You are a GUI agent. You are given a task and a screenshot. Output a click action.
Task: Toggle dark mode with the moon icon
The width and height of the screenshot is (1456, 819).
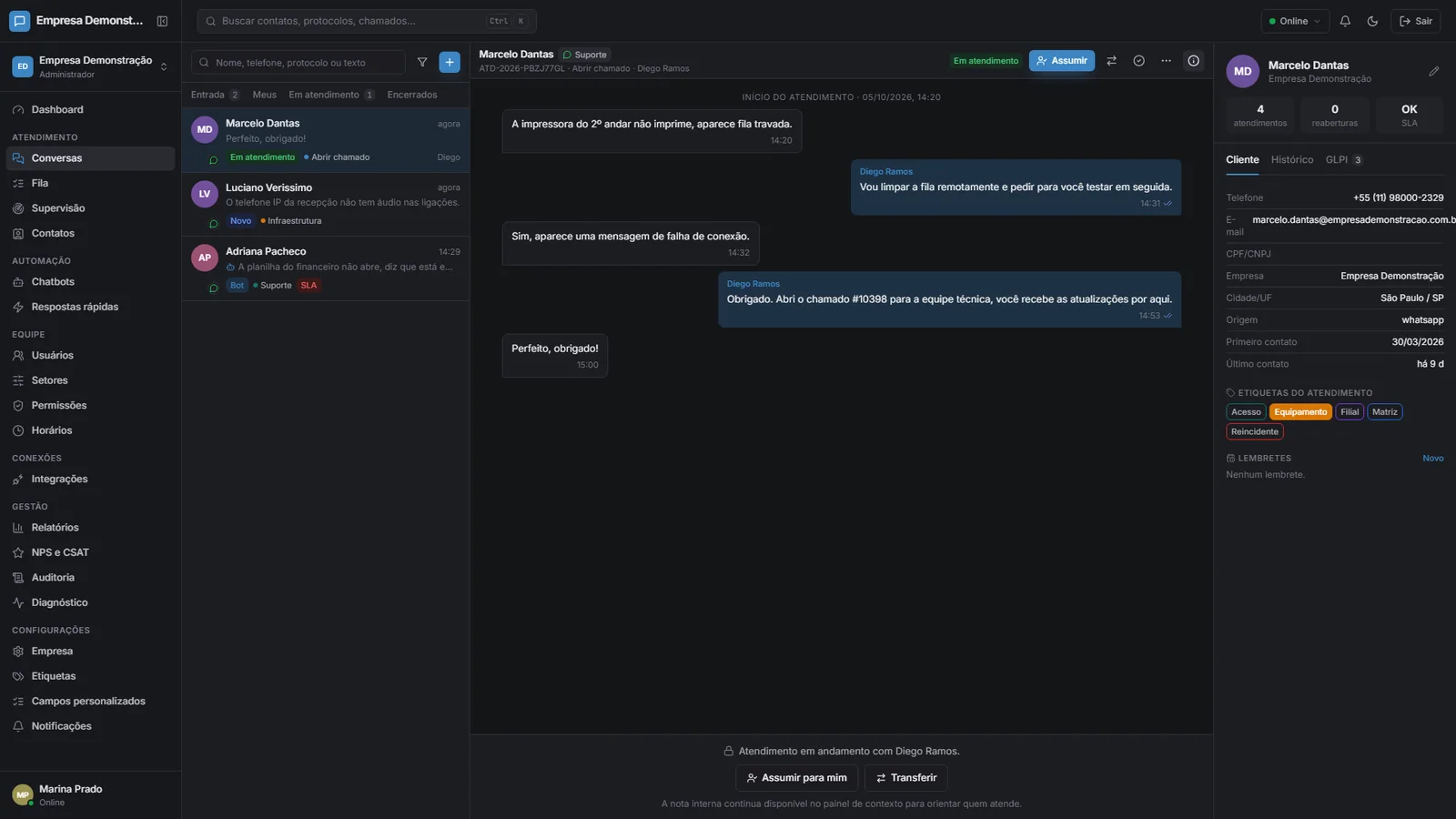(1372, 21)
